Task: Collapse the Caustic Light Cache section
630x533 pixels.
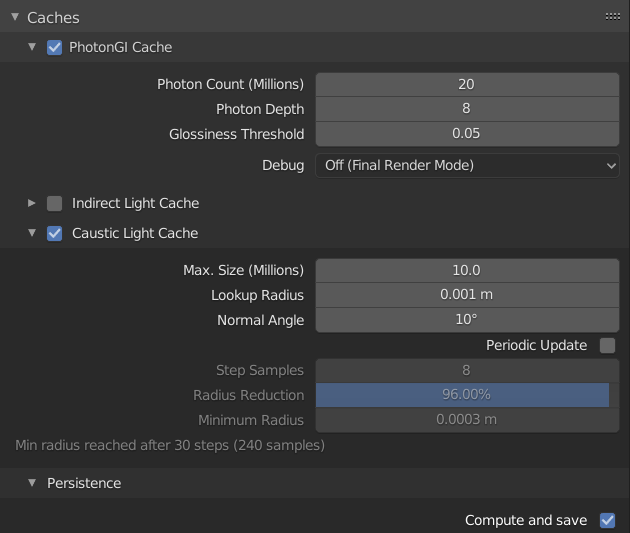Action: point(32,233)
